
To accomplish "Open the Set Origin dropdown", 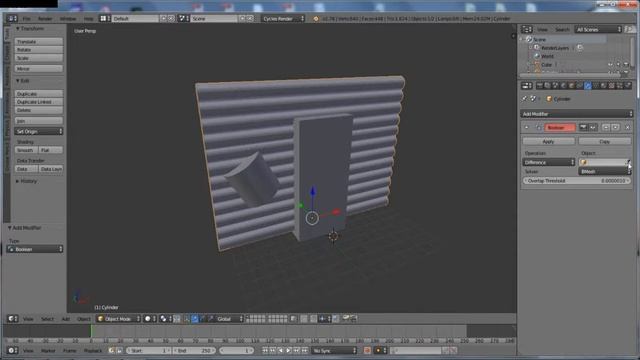I will (x=39, y=131).
